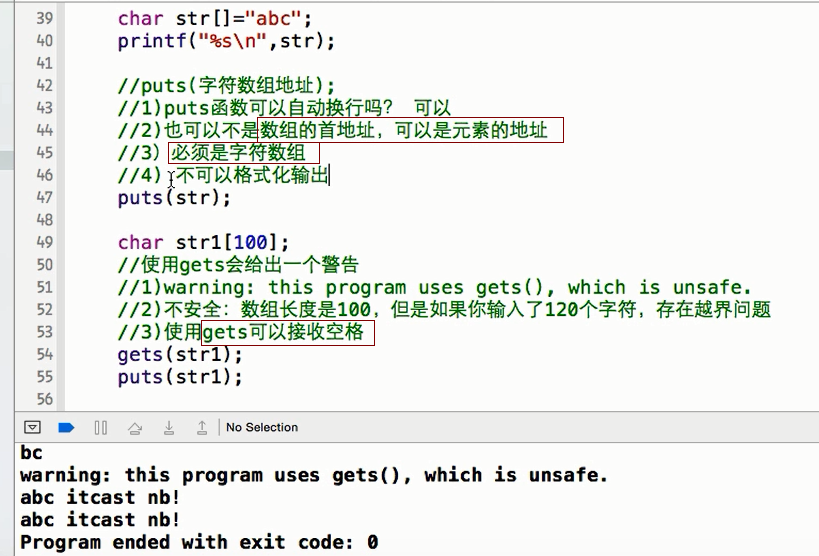Screen dimensions: 819x556
Task: Click the comment //puts(字符数组地址);
Action: 226,85
